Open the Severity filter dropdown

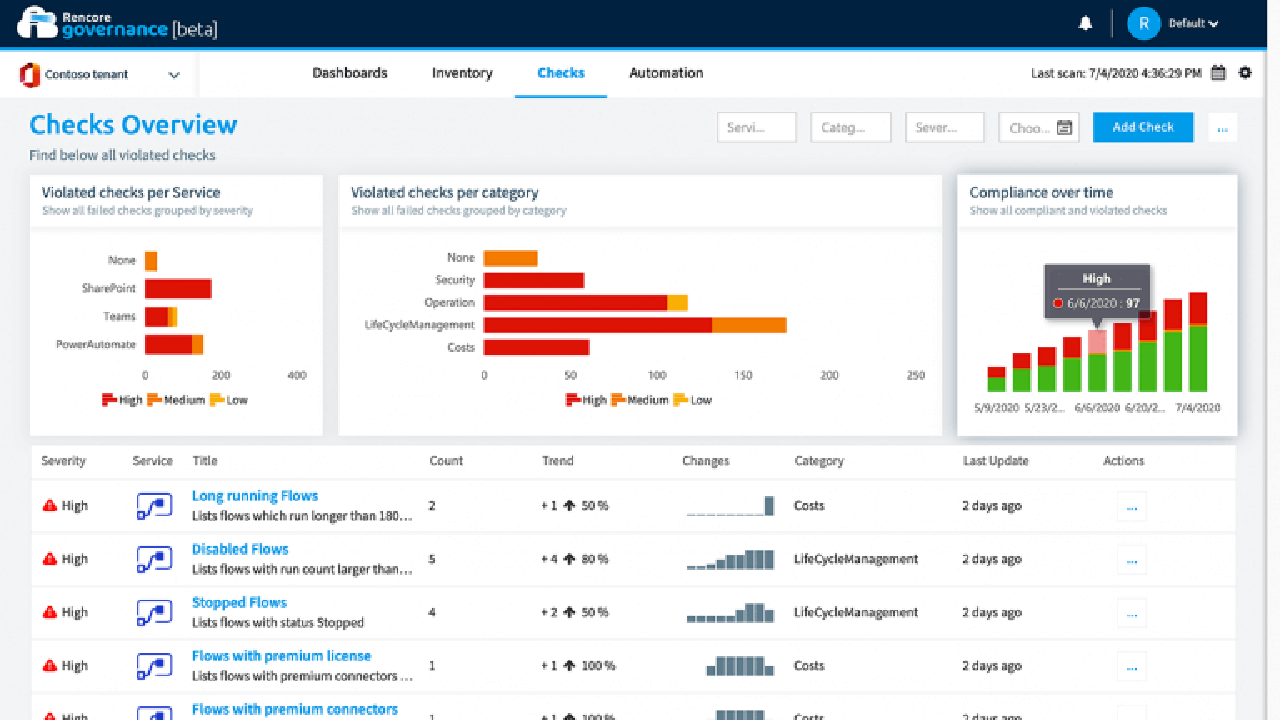(x=946, y=128)
